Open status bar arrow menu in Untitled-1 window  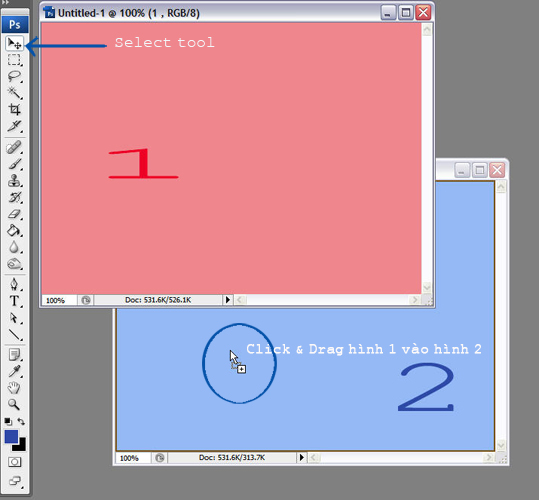point(228,300)
